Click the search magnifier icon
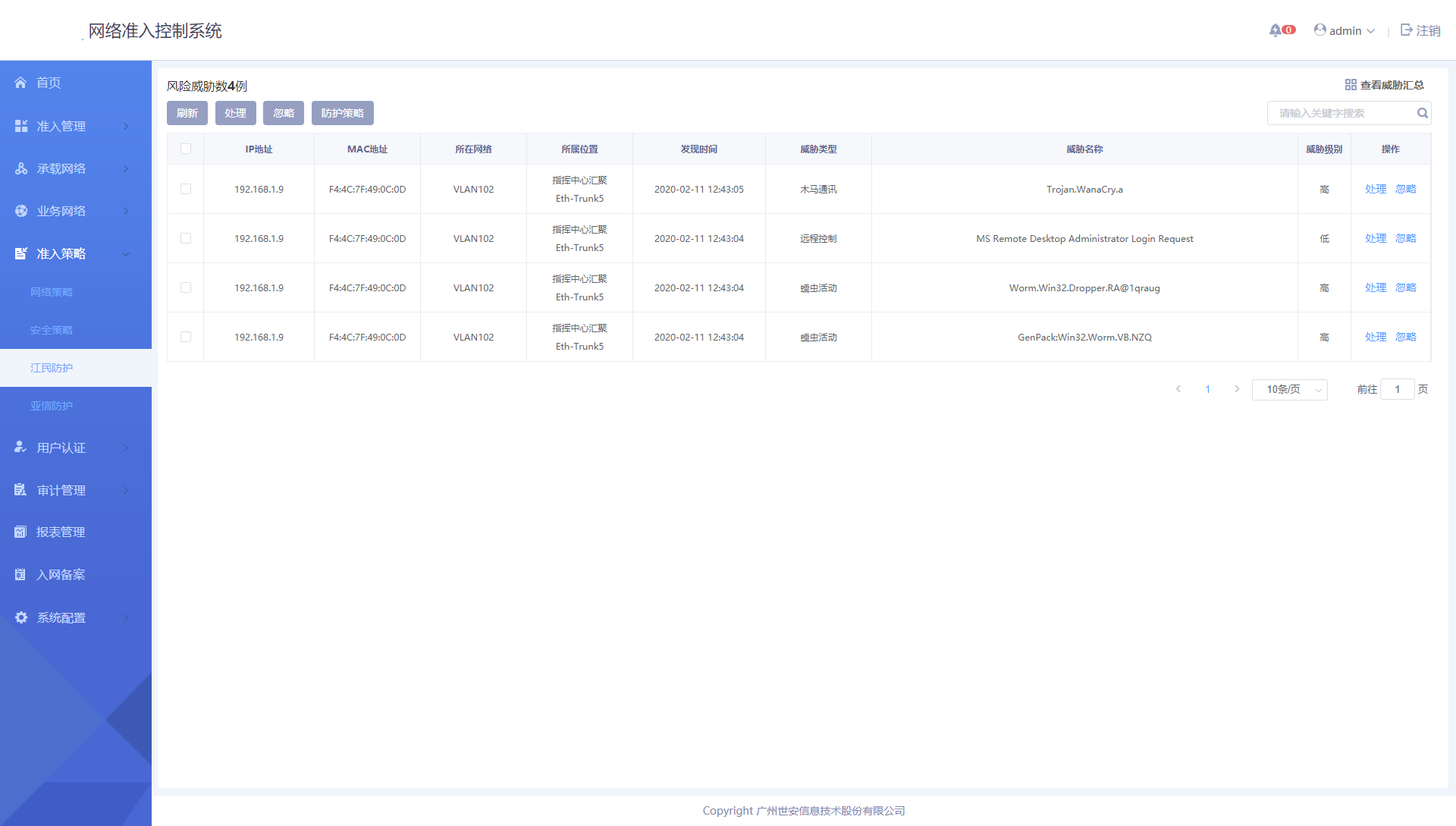The image size is (1456, 826). (x=1423, y=113)
